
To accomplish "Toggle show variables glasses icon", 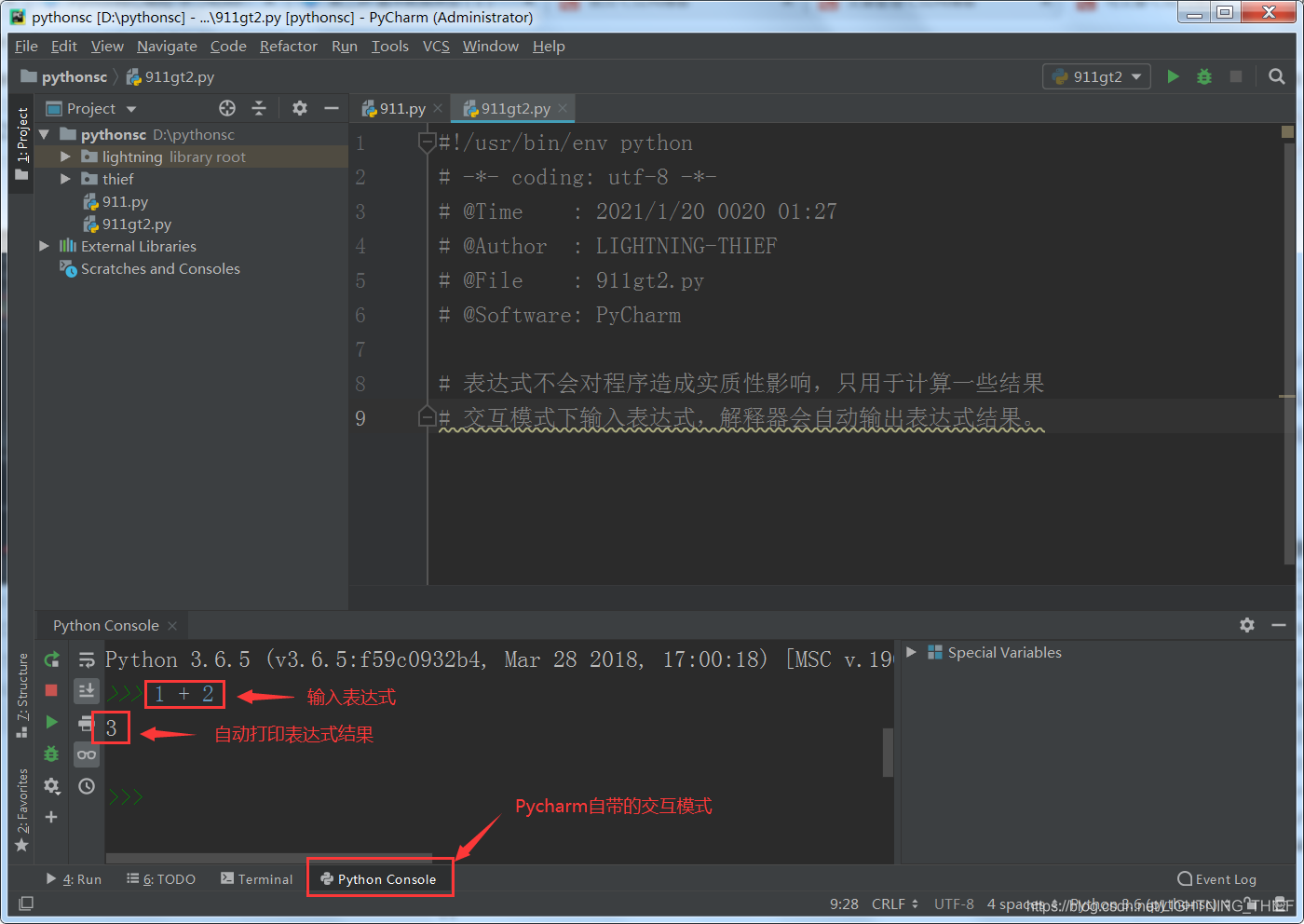I will click(x=87, y=754).
